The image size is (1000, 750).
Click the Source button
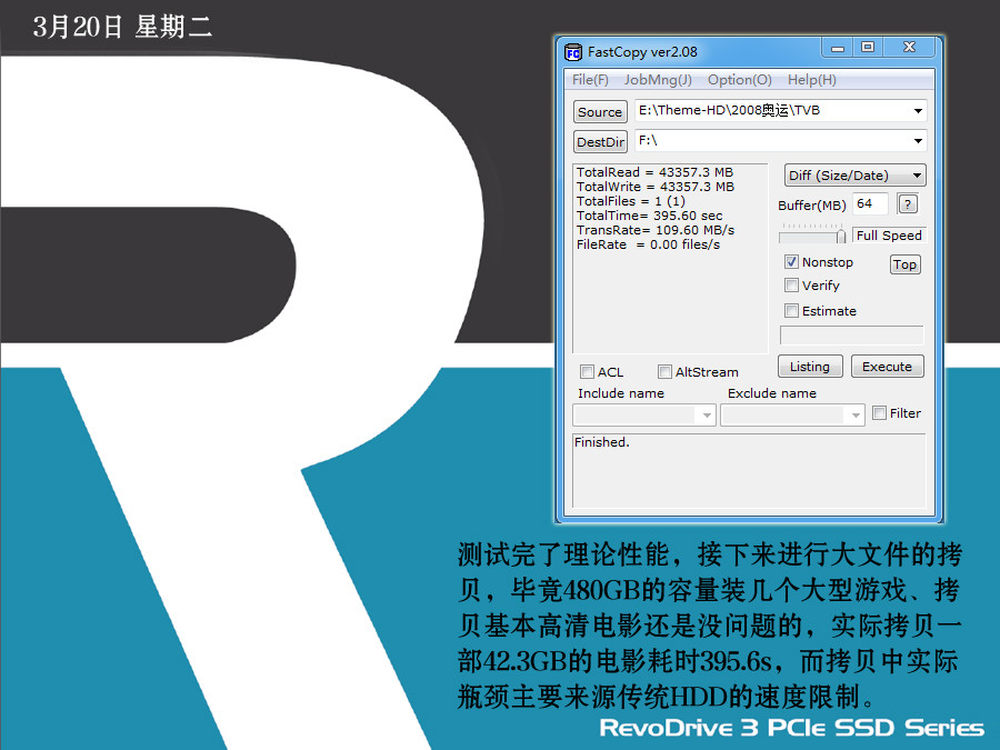tap(599, 112)
